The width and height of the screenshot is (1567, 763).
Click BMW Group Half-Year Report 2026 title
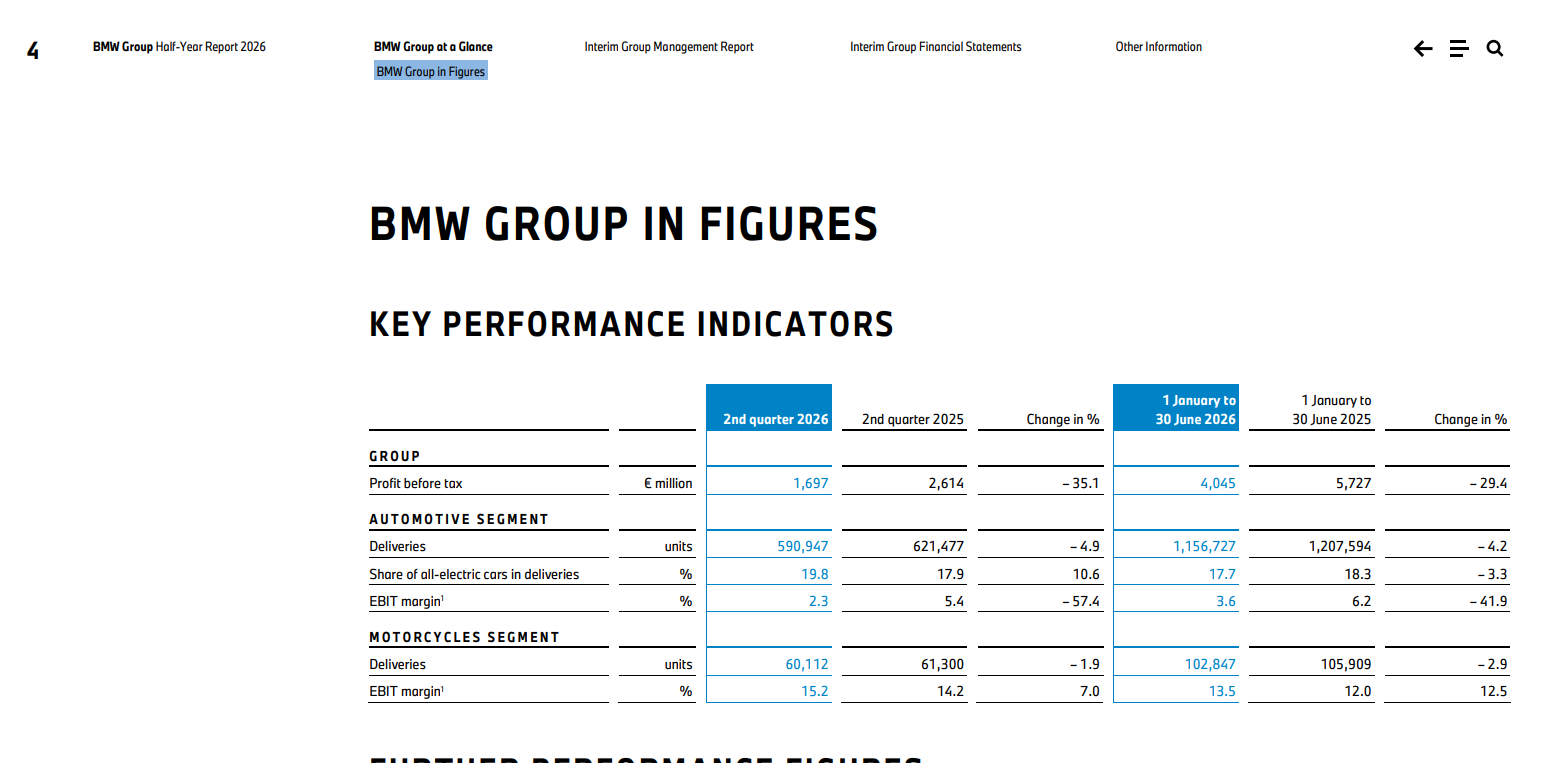point(179,47)
